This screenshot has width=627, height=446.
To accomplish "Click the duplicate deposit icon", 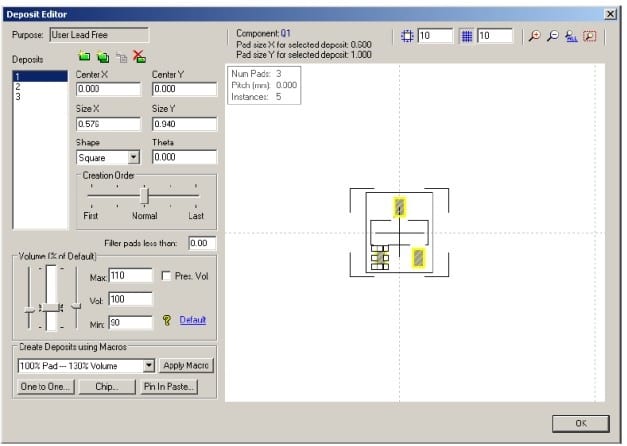I will tap(102, 59).
